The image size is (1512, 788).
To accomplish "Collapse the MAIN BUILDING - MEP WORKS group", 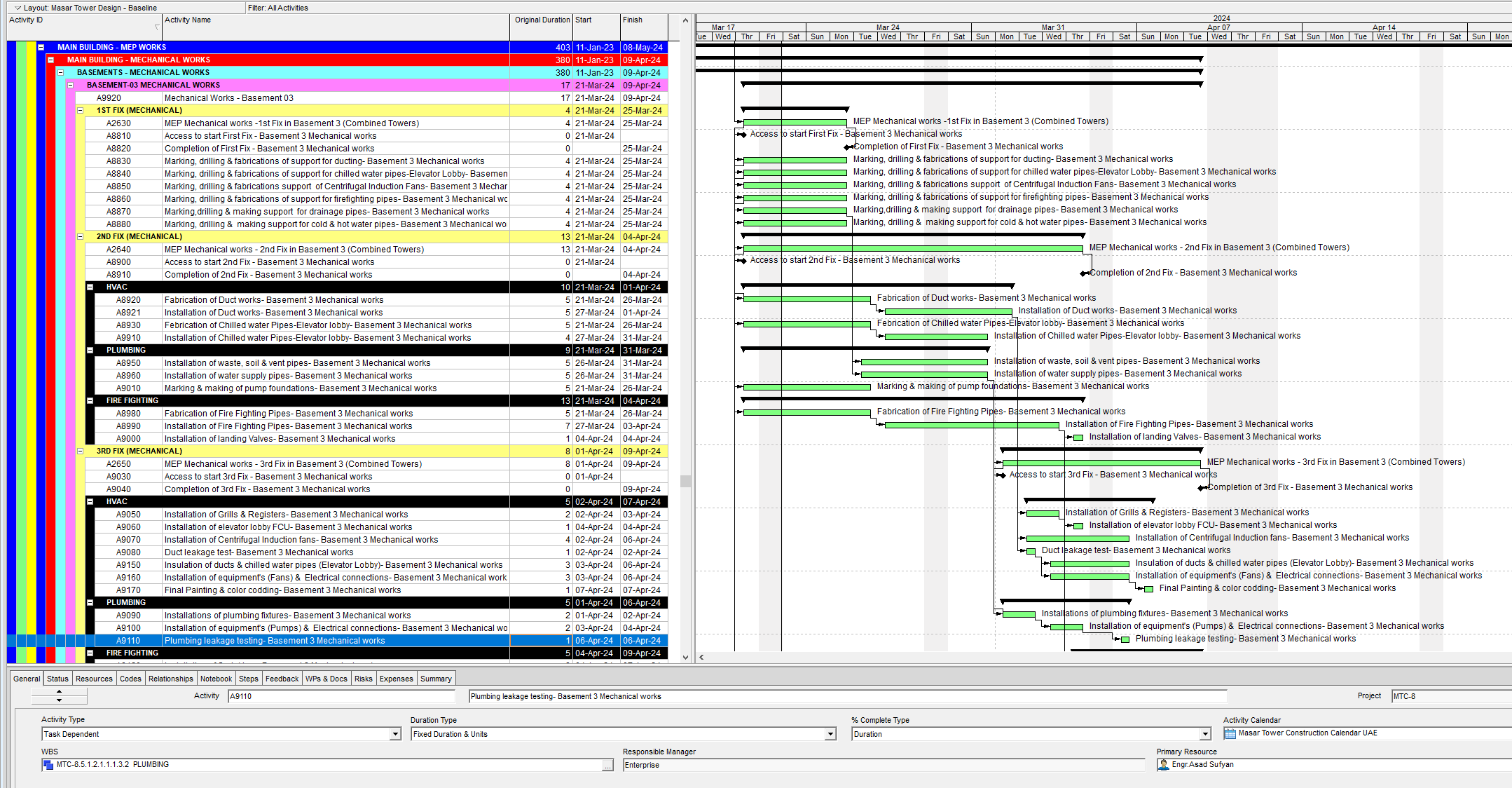I will [41, 48].
